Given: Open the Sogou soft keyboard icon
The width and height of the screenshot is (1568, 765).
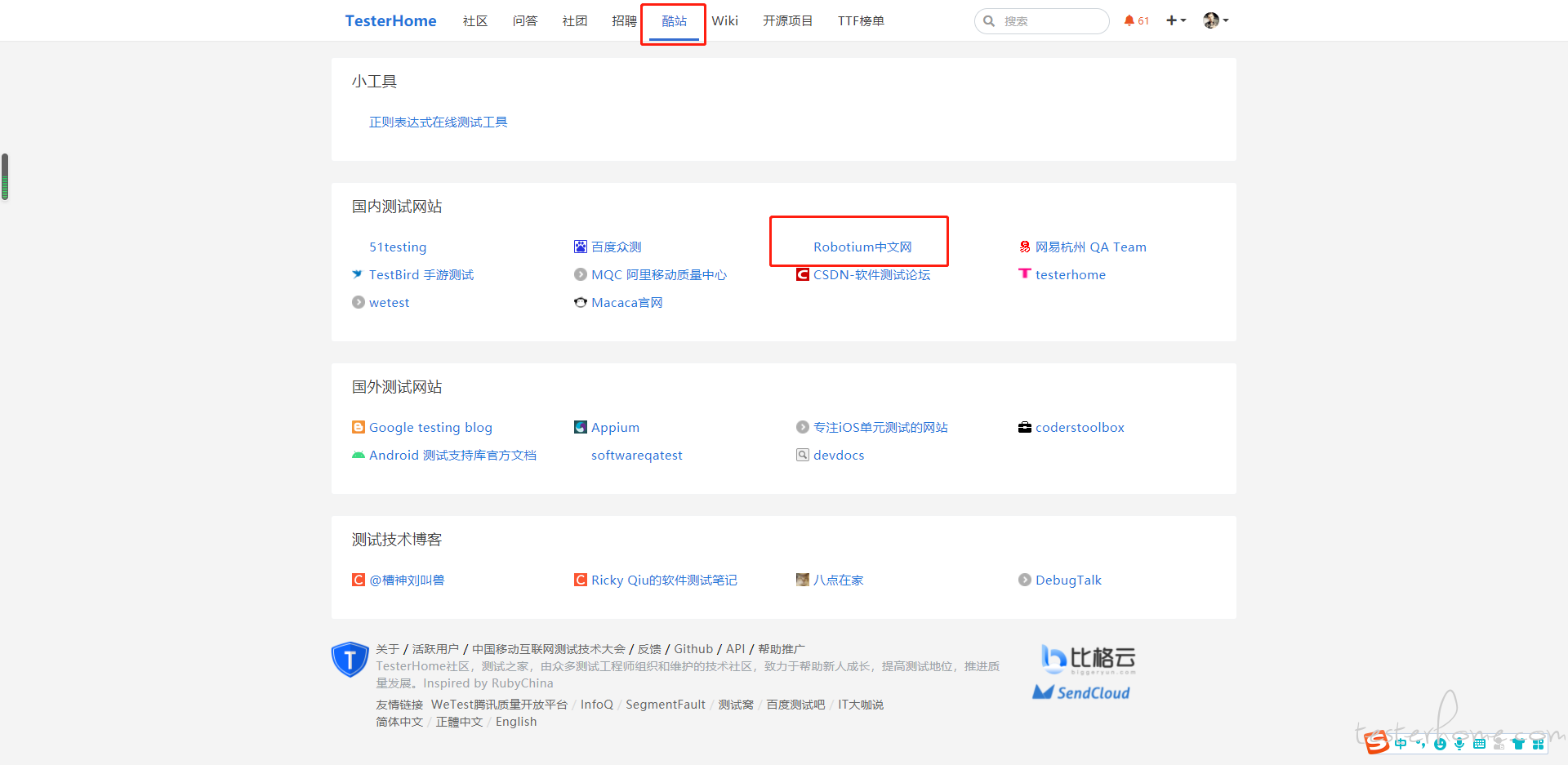Looking at the screenshot, I should (x=1479, y=744).
